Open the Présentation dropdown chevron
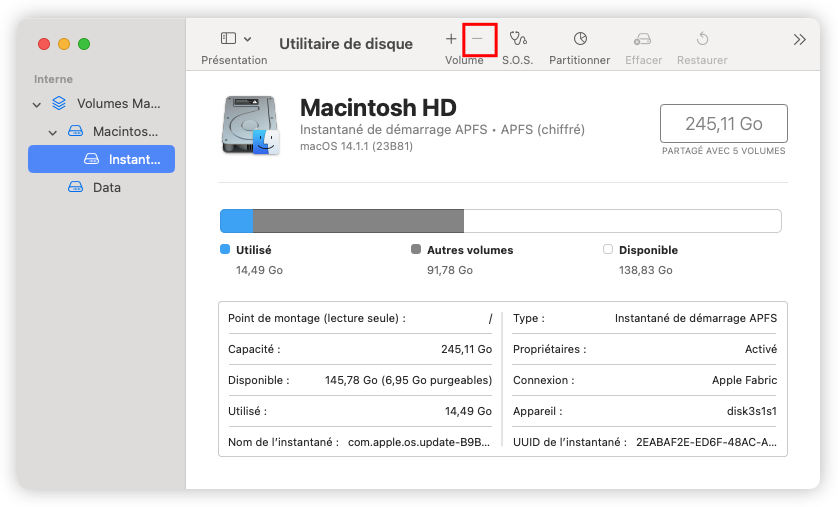 tap(247, 39)
